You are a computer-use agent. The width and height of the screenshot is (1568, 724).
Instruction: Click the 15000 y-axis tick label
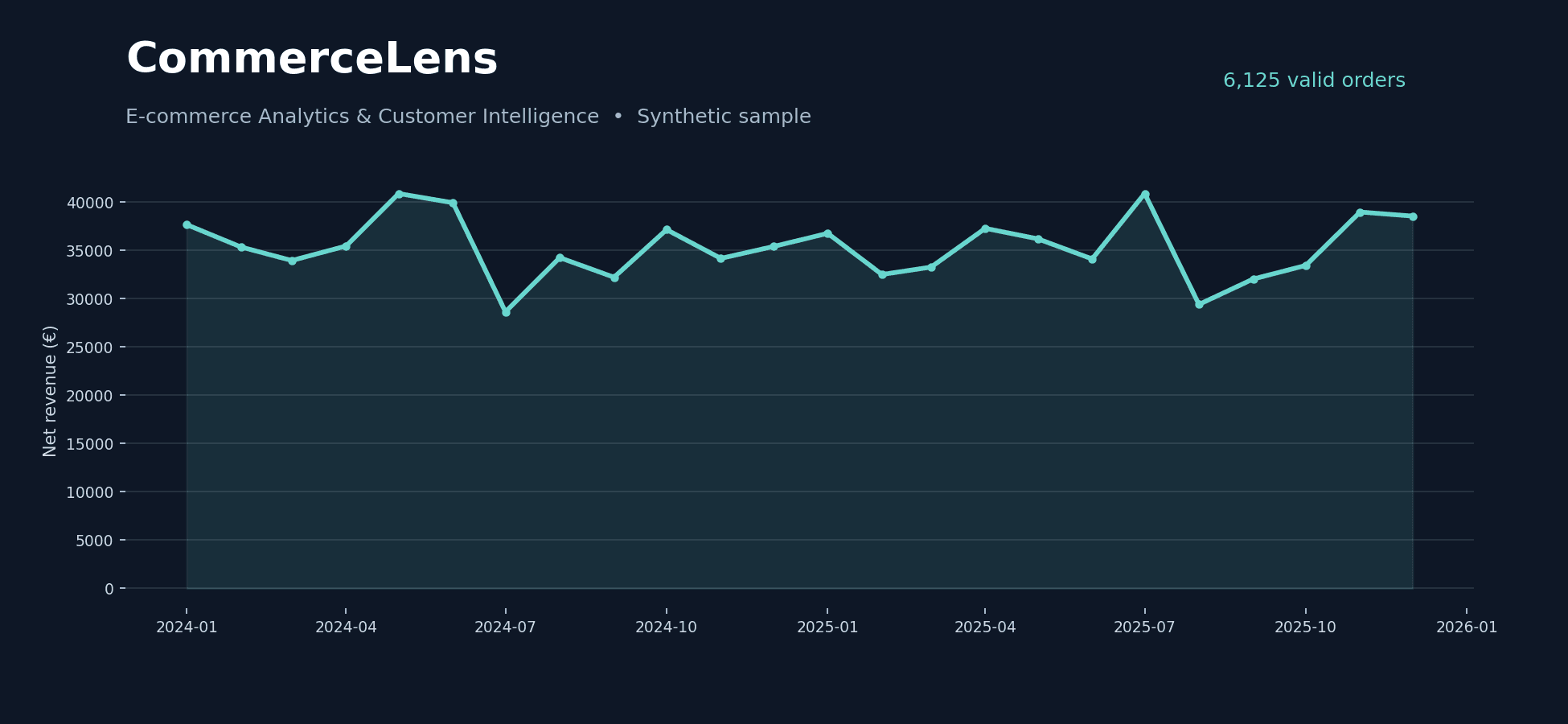[x=90, y=444]
